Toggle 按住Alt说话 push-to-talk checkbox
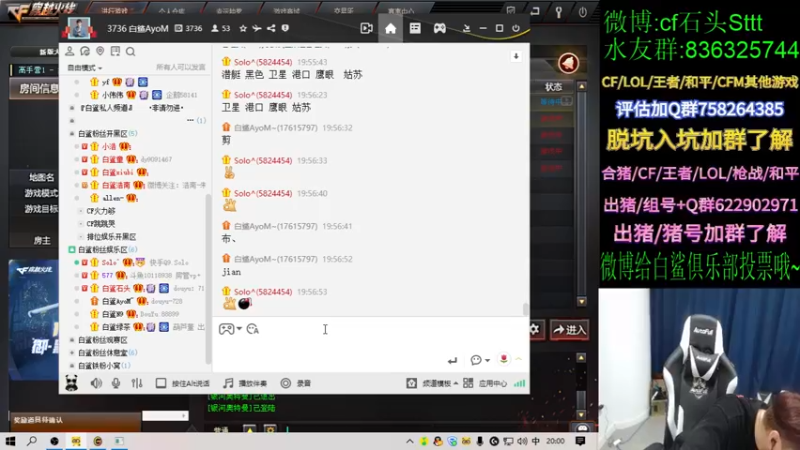The height and width of the screenshot is (450, 800). [161, 383]
